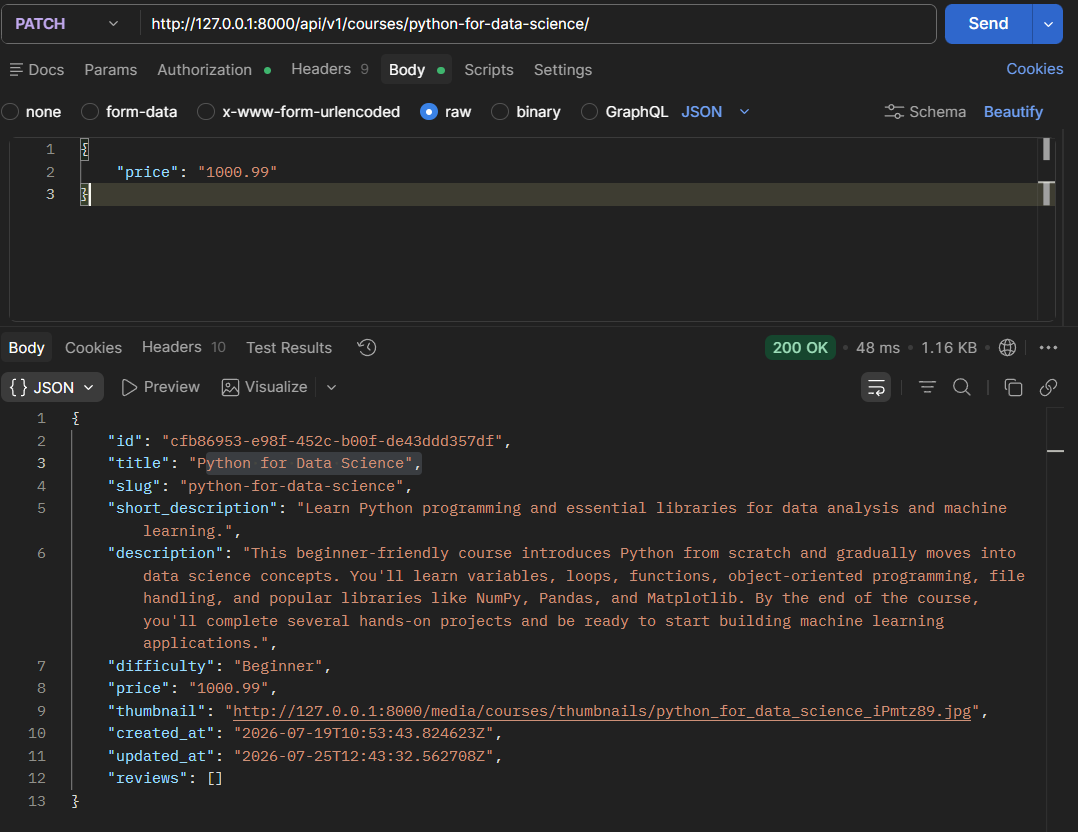
Task: Search within the response body
Action: 962,388
